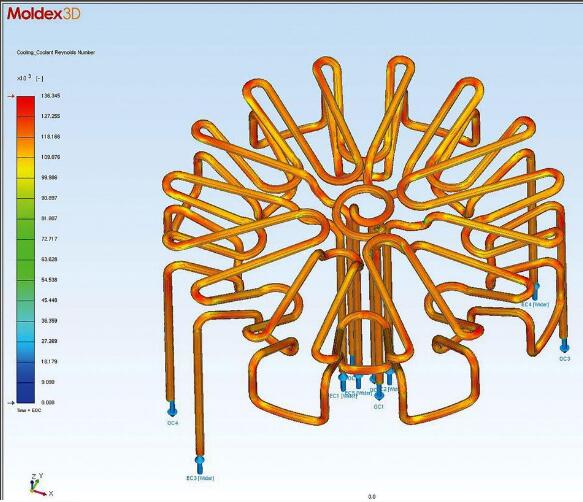Click the red maximum-value arrow on legend
The width and height of the screenshot is (583, 502).
coord(11,96)
